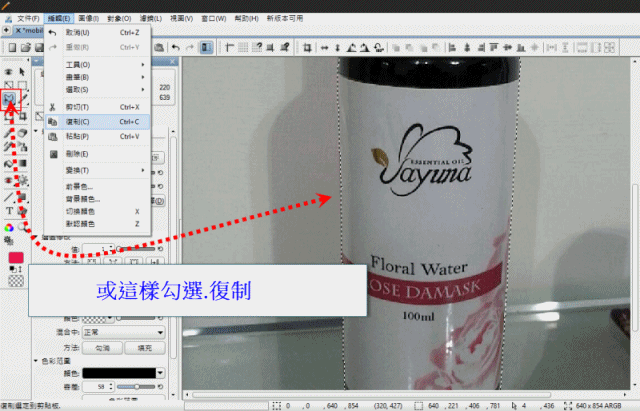Choose 取消(U) undo menu entry
The width and height of the screenshot is (640, 411).
pyautogui.click(x=98, y=32)
